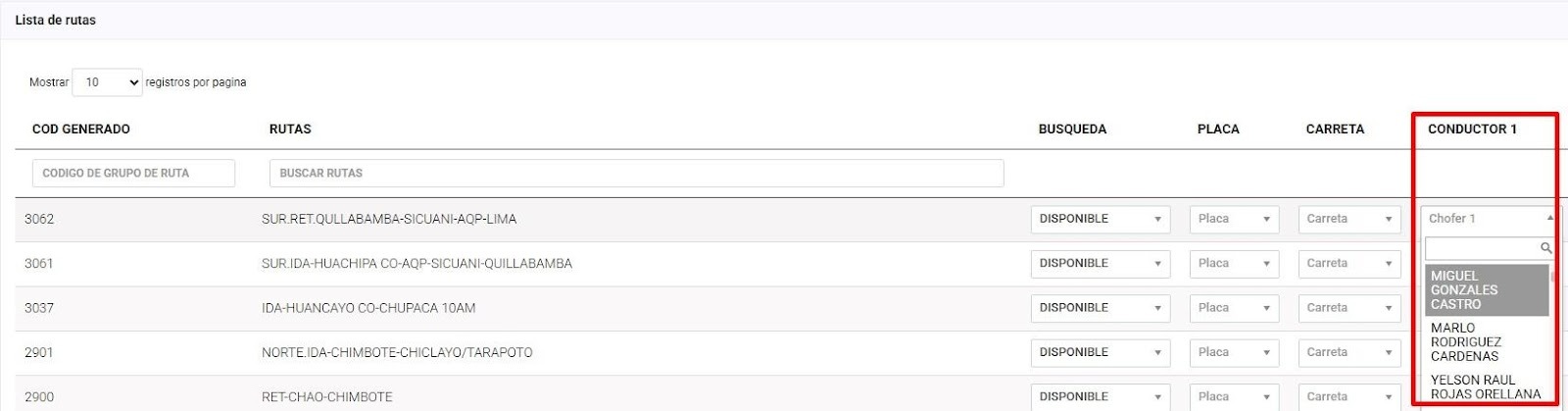Click the search magnifier icon in driver dropdown
The width and height of the screenshot is (1568, 411).
[x=1545, y=248]
